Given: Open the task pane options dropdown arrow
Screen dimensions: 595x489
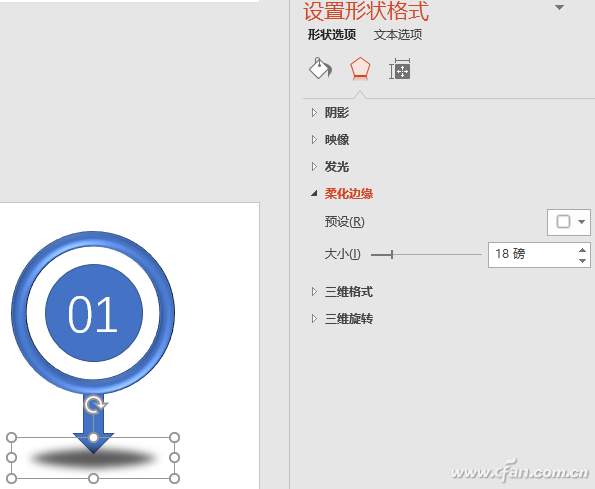Looking at the screenshot, I should [559, 7].
